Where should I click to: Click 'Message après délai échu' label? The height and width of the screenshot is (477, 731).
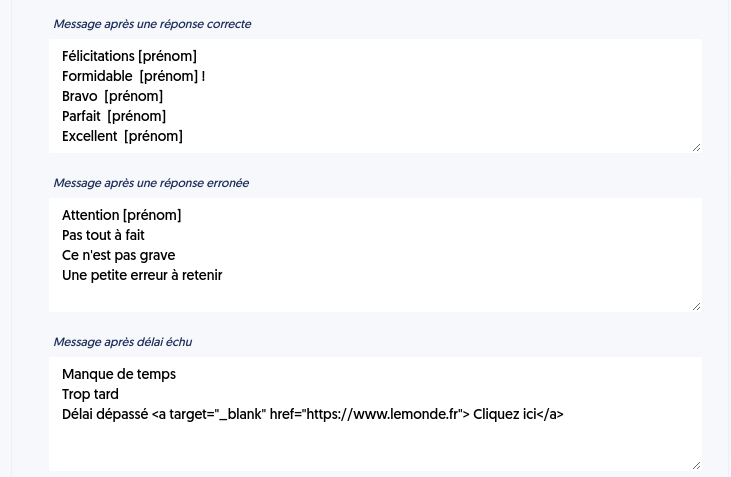pyautogui.click(x=123, y=342)
